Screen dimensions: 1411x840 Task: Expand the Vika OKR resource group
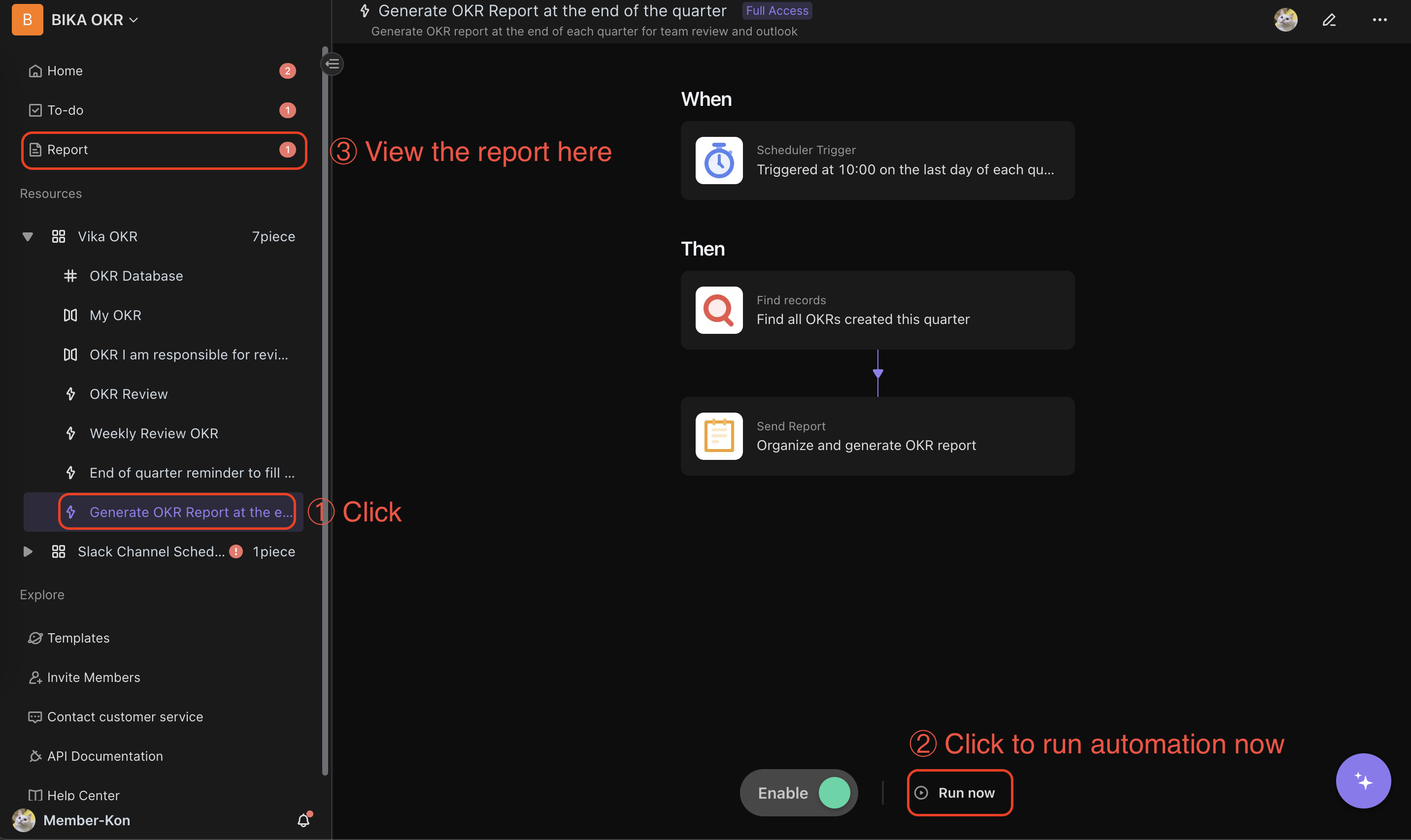27,236
